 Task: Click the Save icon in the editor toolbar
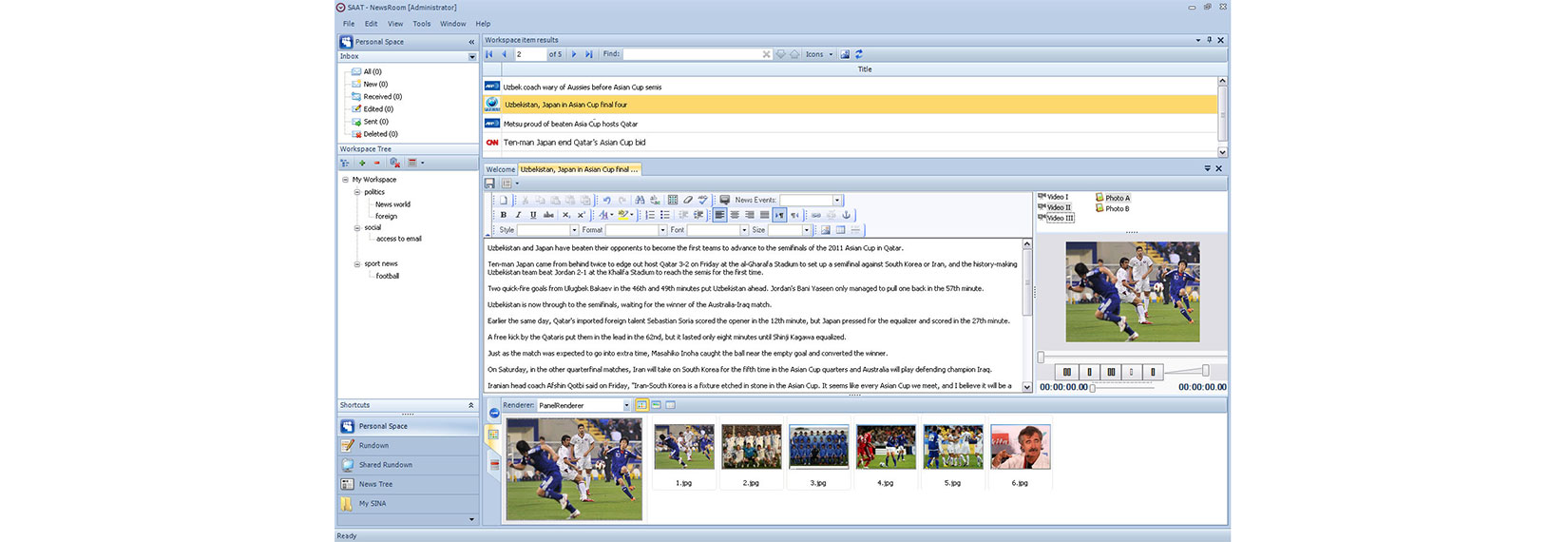click(490, 184)
